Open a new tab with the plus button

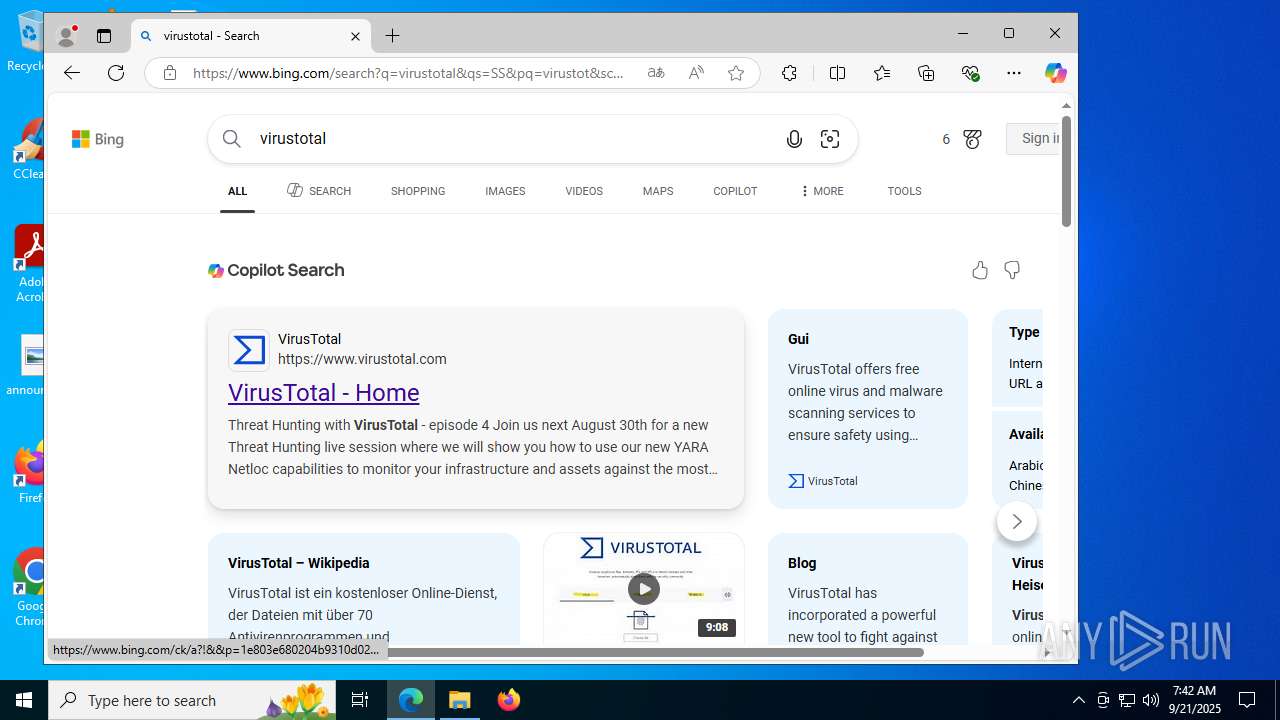[x=393, y=36]
